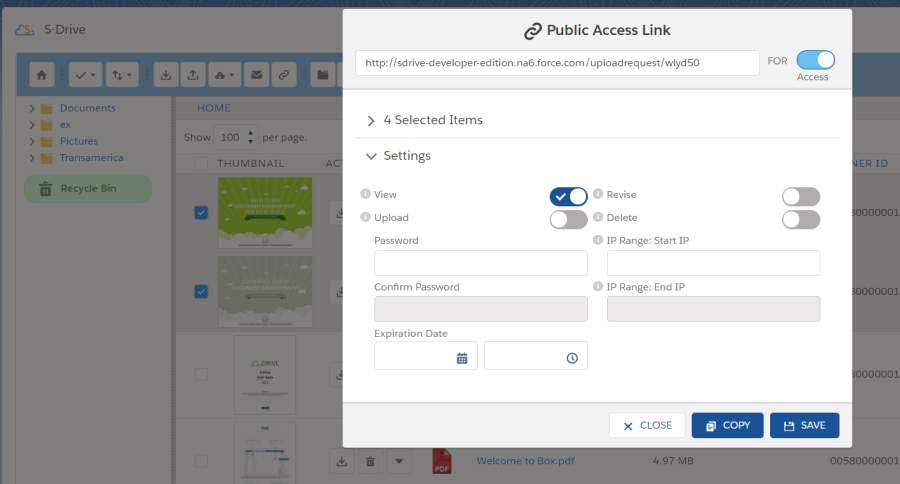Enable the Upload permission toggle
The width and height of the screenshot is (900, 484).
click(568, 219)
